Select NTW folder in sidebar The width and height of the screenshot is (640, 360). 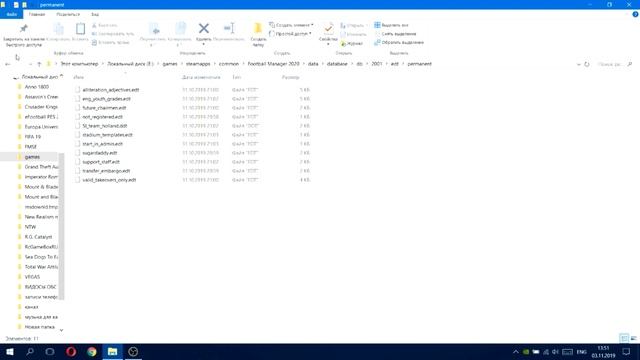tap(30, 227)
